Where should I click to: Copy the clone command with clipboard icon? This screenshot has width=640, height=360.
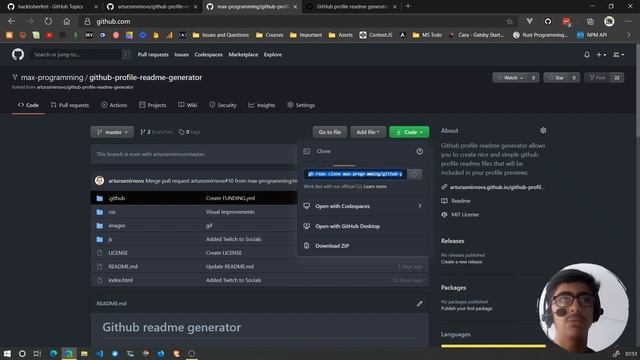pyautogui.click(x=414, y=174)
